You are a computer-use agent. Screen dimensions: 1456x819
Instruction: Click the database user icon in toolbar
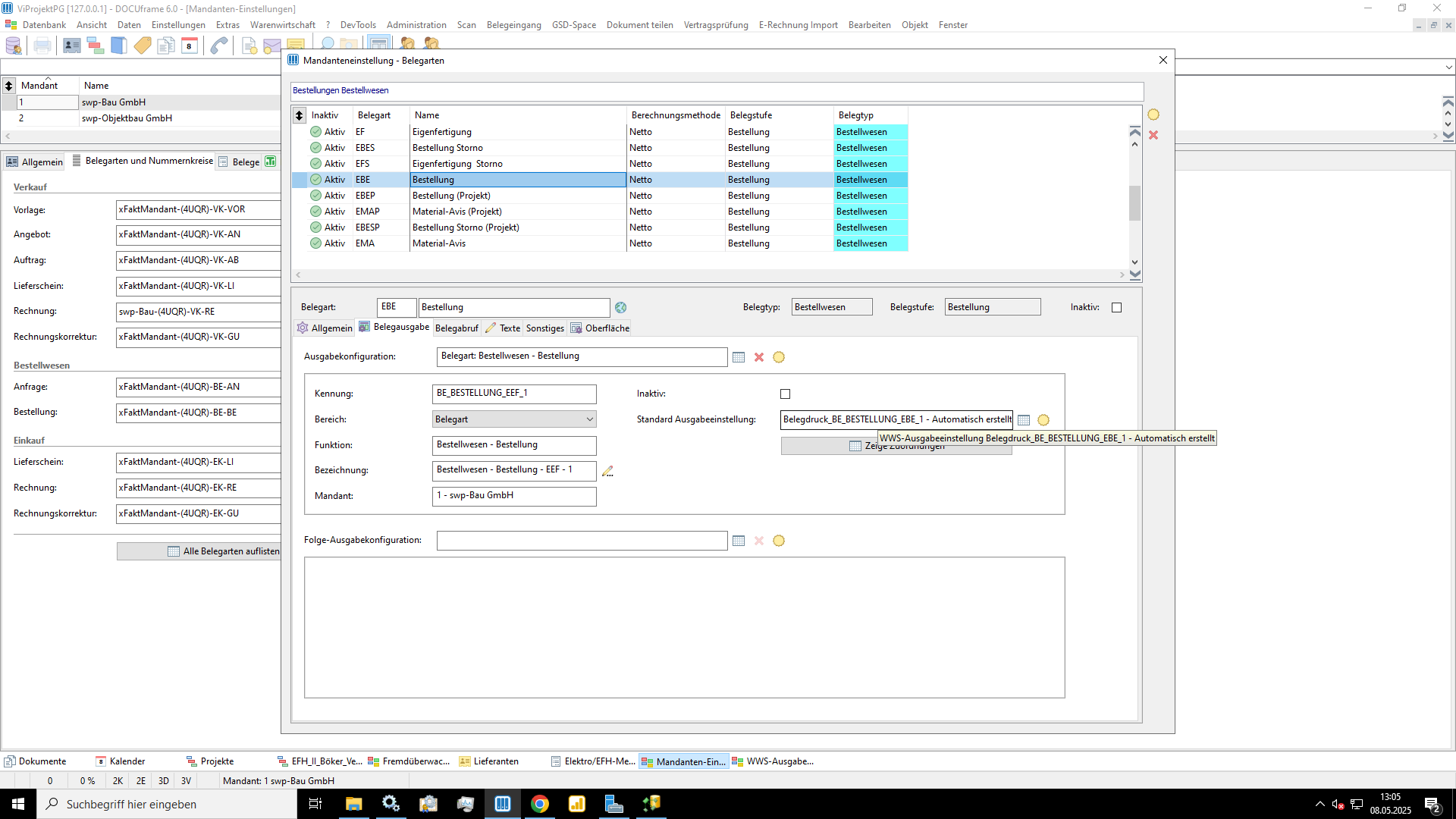click(14, 45)
